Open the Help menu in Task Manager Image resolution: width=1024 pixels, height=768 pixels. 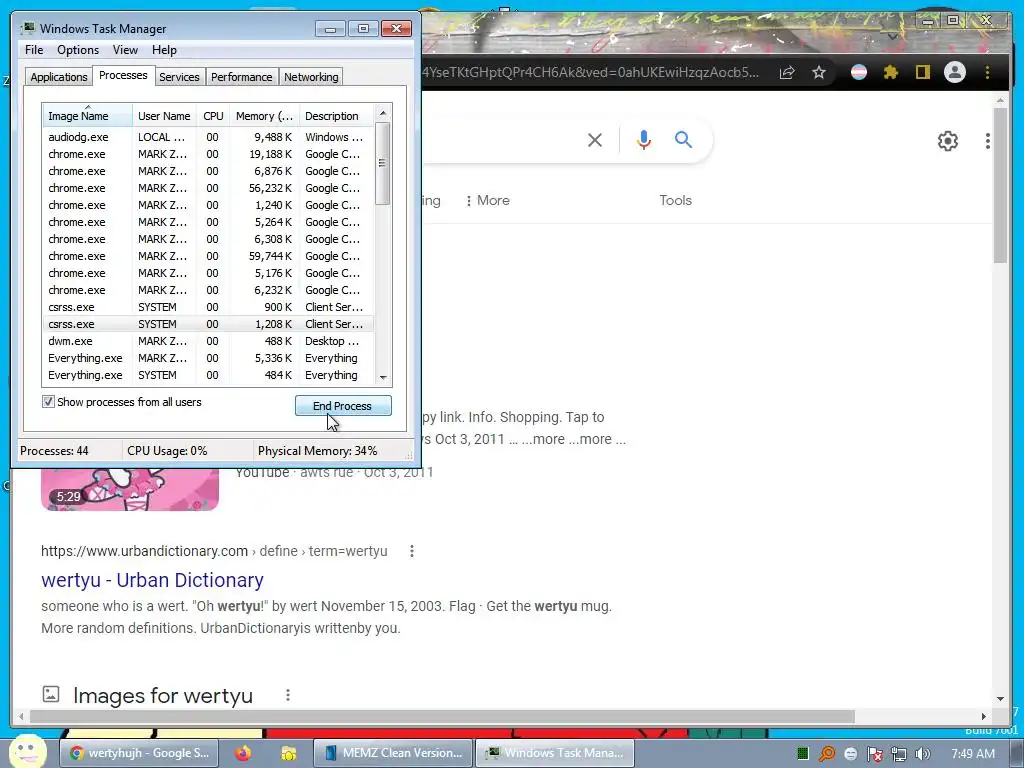[x=164, y=50]
